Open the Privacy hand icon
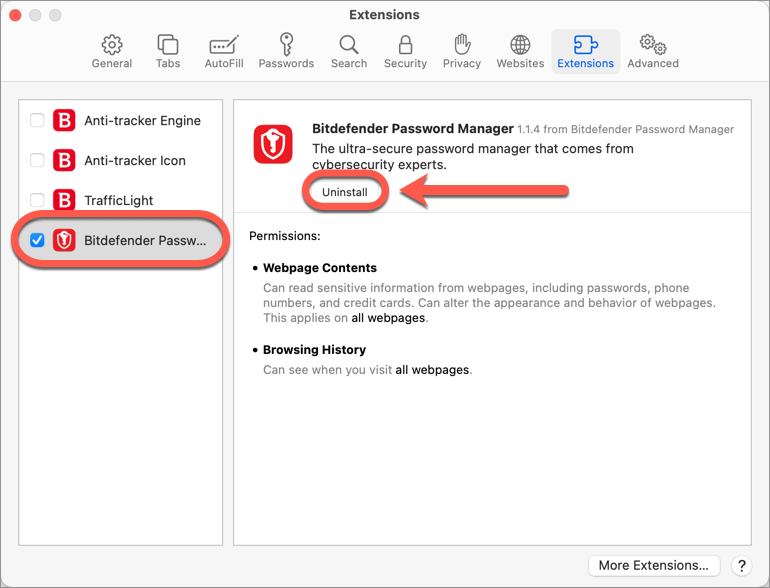Viewport: 770px width, 588px height. coord(462,44)
